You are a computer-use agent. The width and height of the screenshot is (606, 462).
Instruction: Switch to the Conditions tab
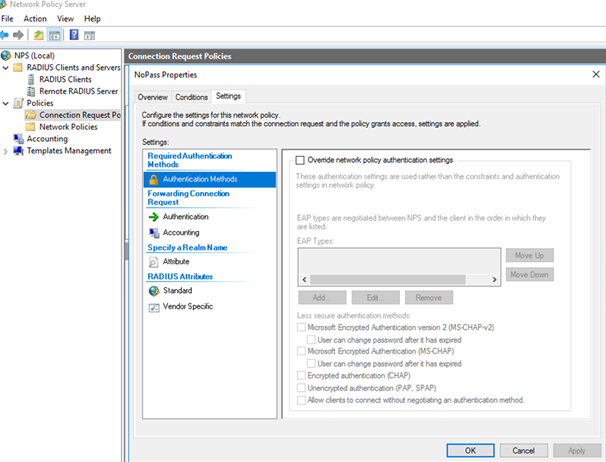191,97
